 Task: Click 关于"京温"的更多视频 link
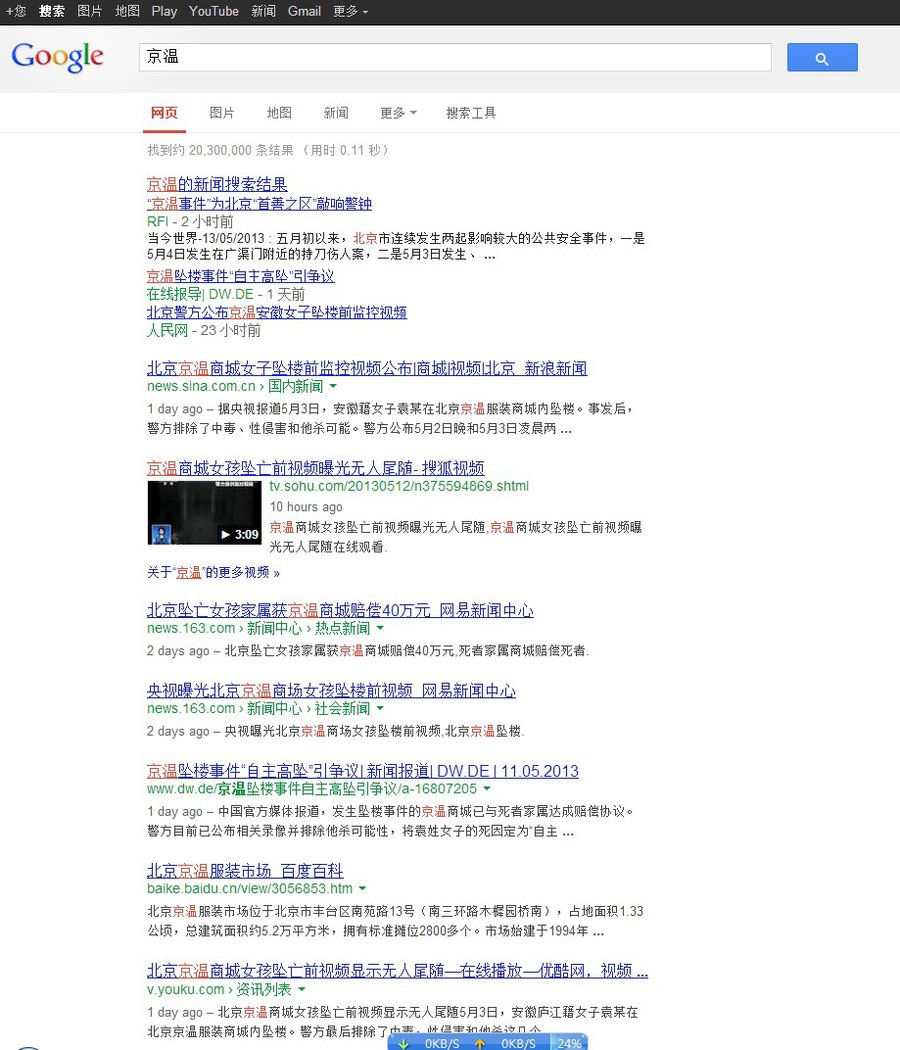click(x=213, y=573)
